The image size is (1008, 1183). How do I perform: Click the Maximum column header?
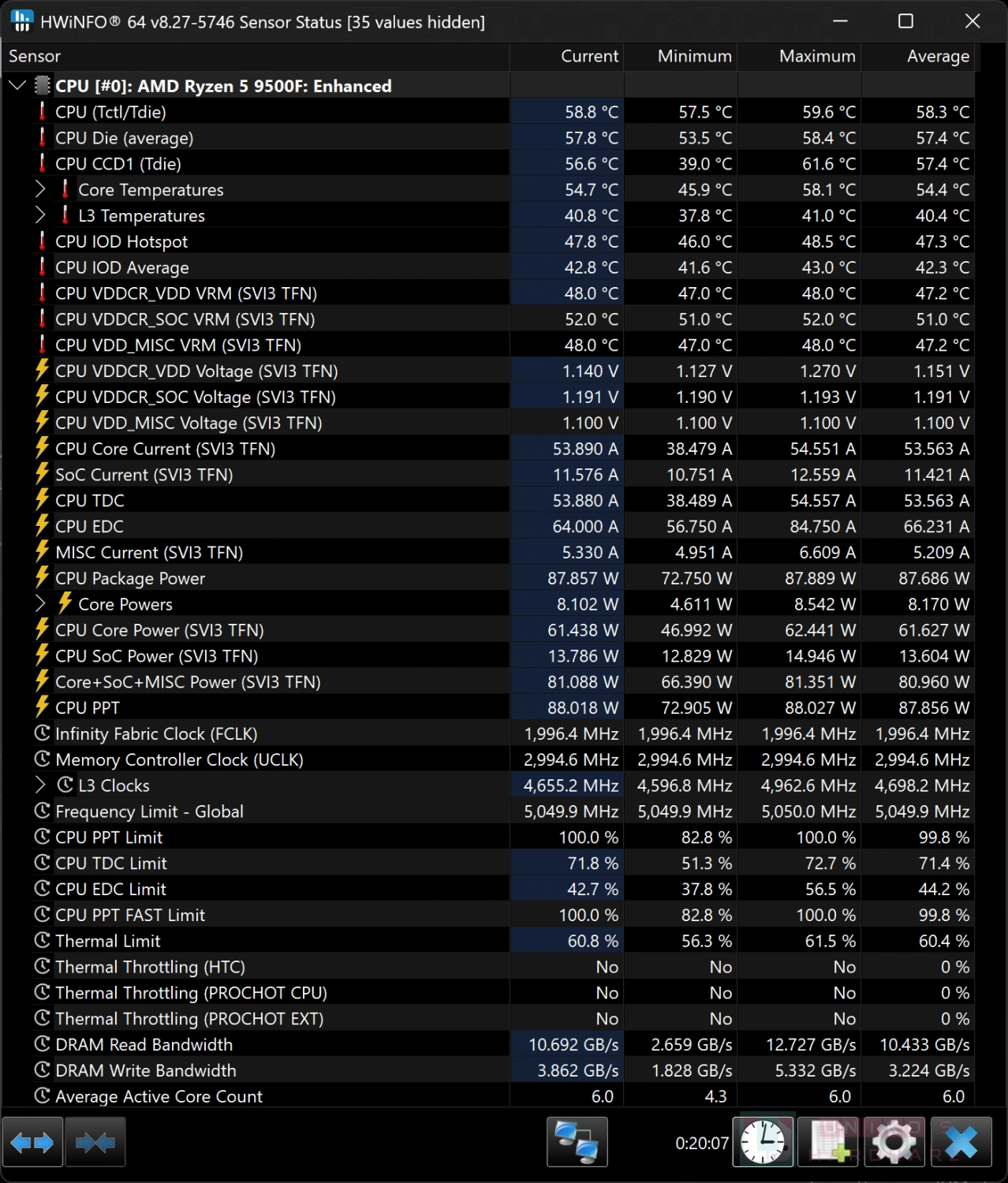tap(799, 56)
